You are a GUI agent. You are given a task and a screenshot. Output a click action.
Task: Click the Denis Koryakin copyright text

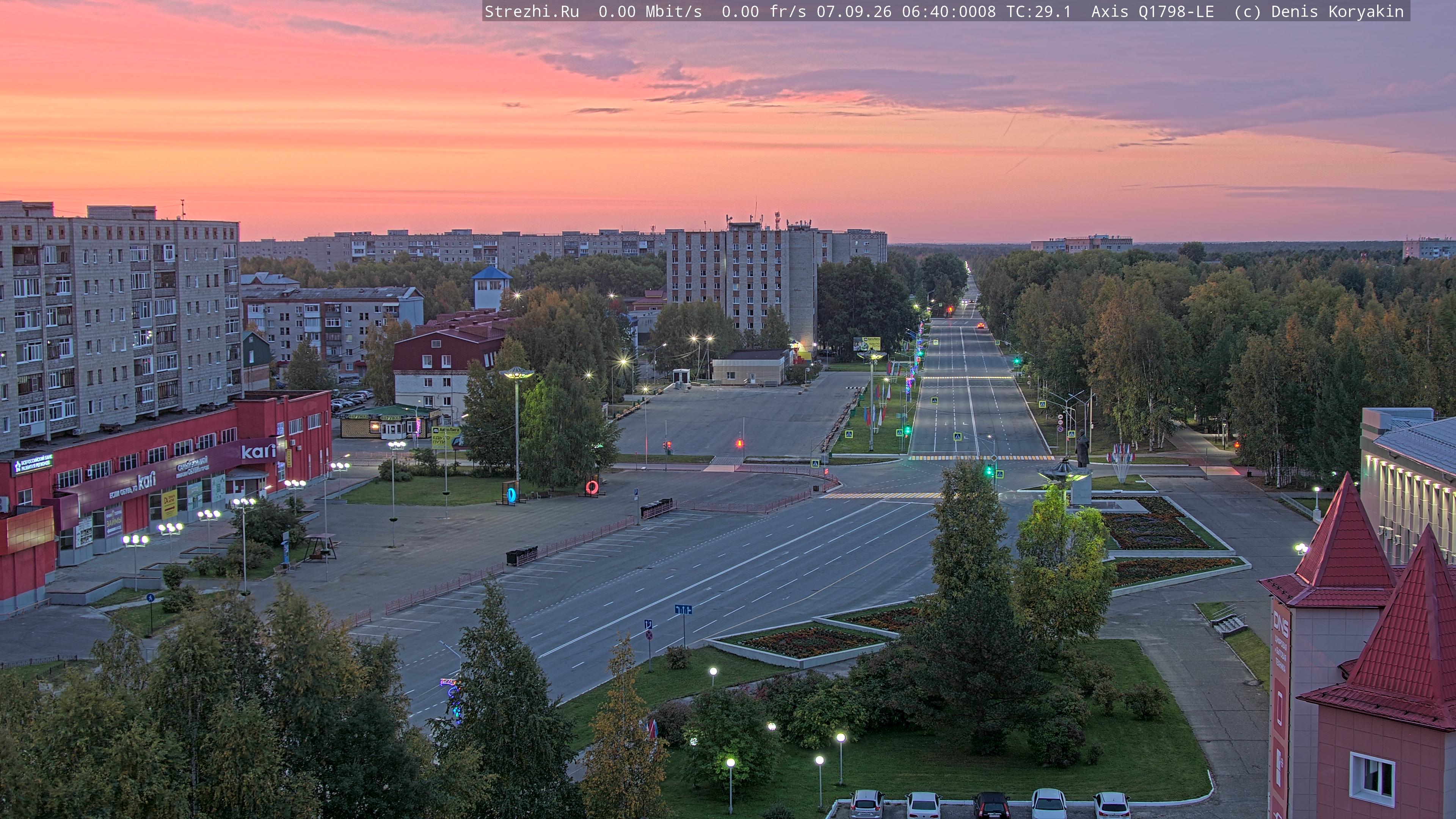[1337, 11]
